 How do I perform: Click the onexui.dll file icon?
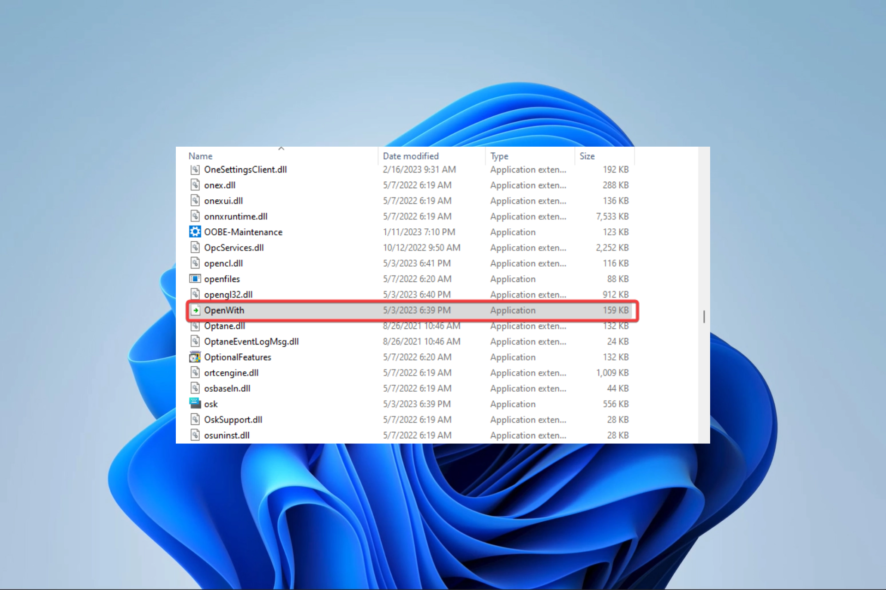(195, 201)
